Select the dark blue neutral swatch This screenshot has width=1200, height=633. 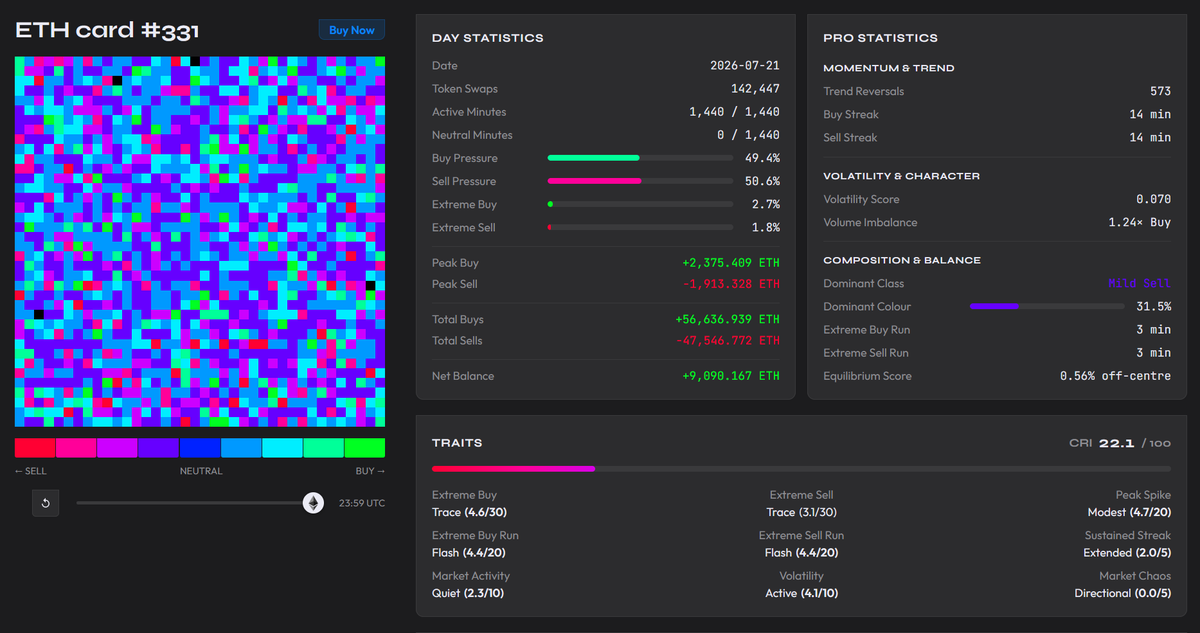[x=200, y=448]
